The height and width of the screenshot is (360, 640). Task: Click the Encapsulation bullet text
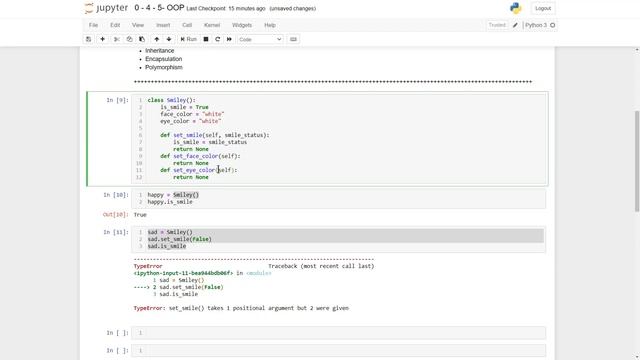click(x=164, y=59)
